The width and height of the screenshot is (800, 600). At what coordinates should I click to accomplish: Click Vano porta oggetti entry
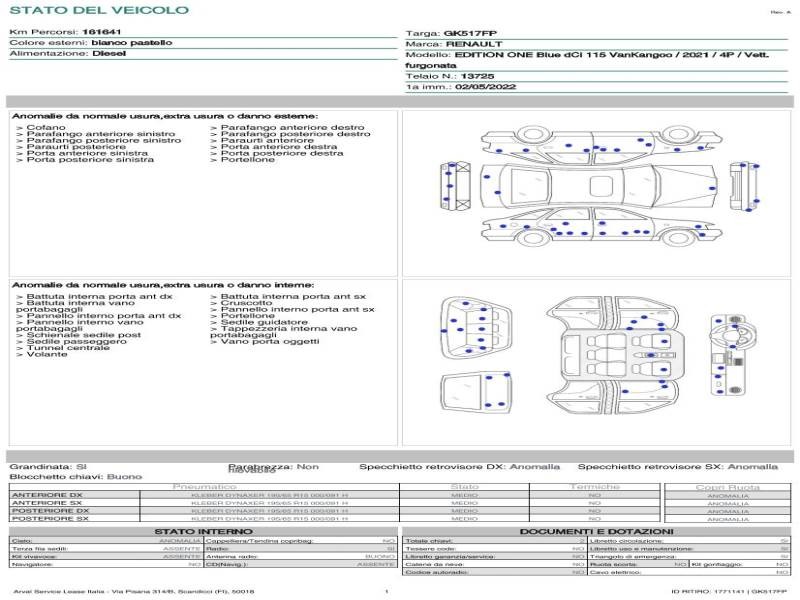[264, 341]
